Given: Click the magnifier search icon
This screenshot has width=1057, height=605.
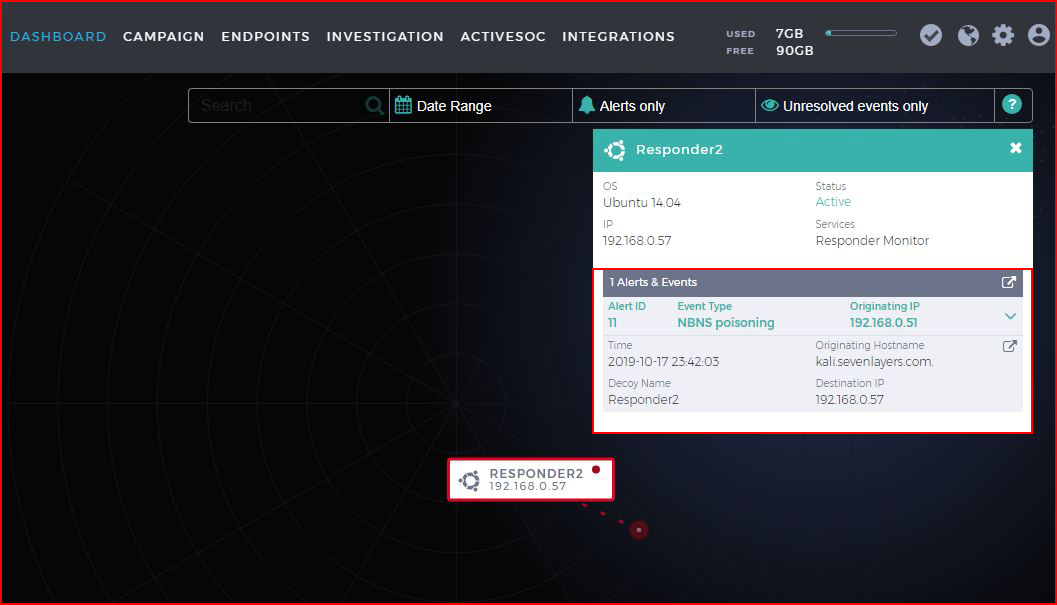Looking at the screenshot, I should tap(374, 105).
